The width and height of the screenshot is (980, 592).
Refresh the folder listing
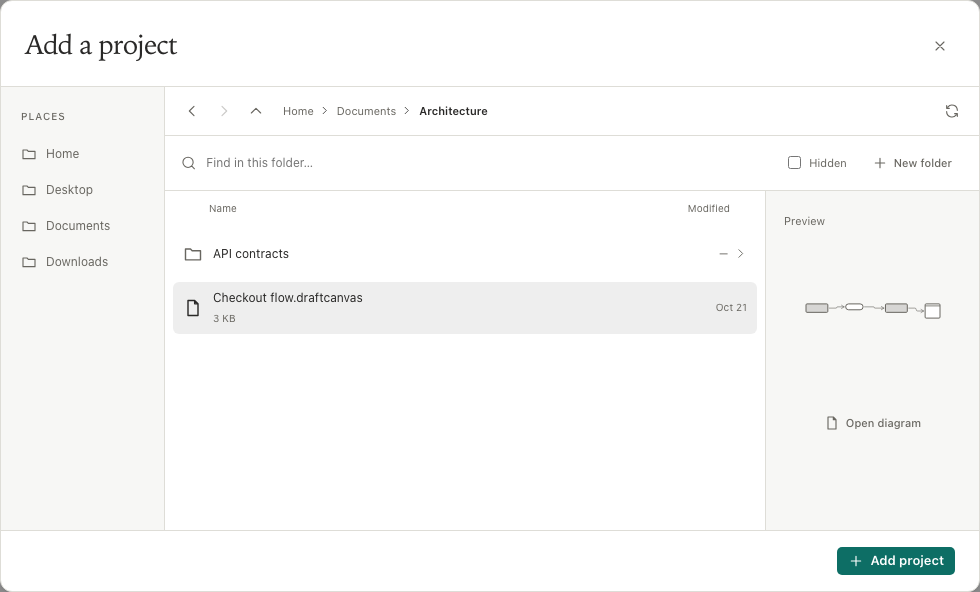pyautogui.click(x=952, y=111)
